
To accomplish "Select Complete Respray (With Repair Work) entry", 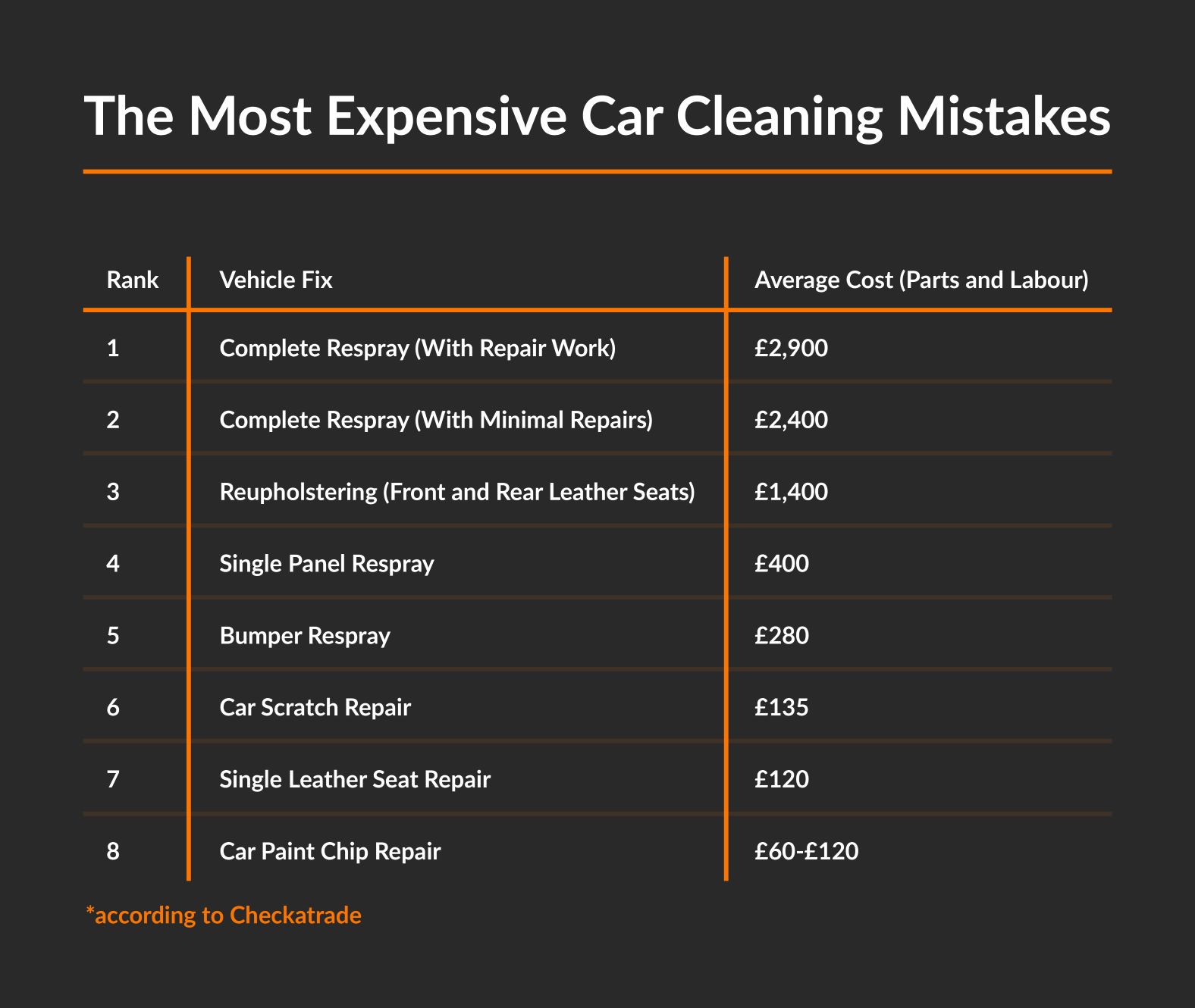I will [x=418, y=348].
